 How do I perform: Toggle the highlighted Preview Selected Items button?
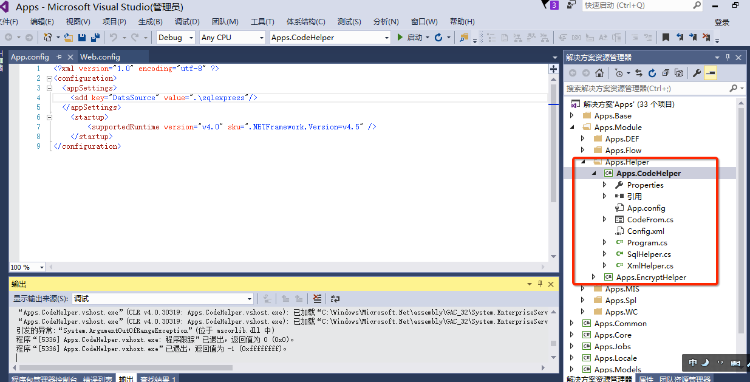(x=711, y=73)
